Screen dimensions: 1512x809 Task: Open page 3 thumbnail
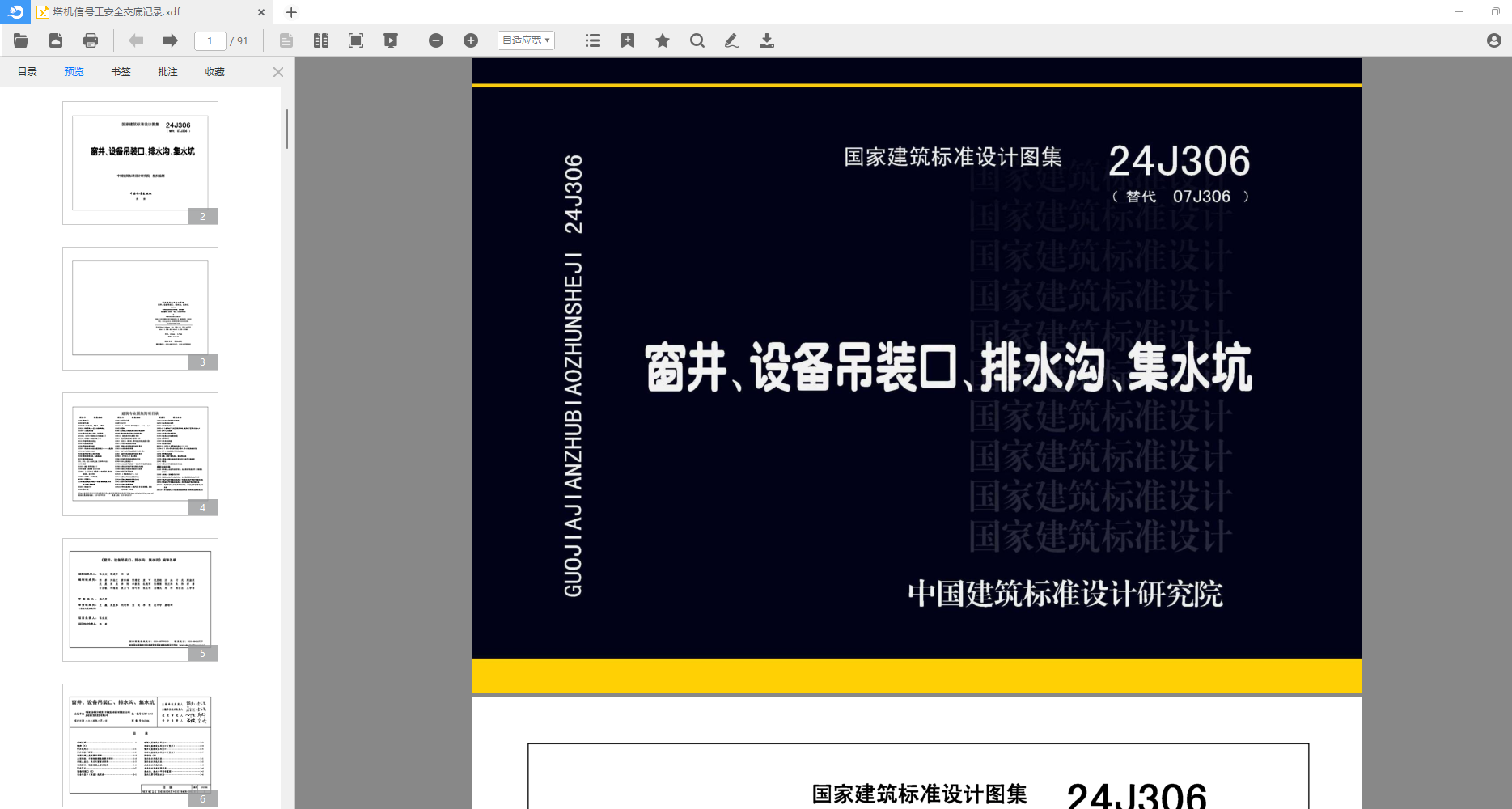[x=140, y=308]
